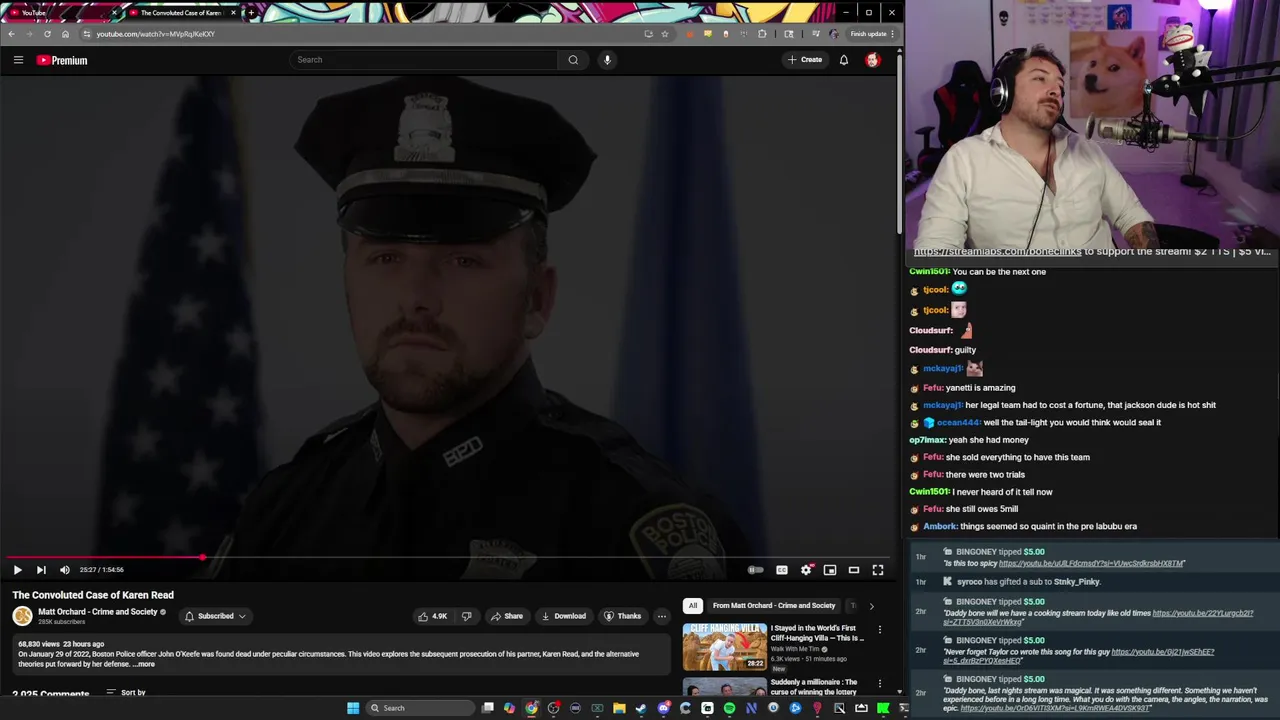The height and width of the screenshot is (720, 1280).
Task: Skip to next video in player
Action: tap(41, 570)
